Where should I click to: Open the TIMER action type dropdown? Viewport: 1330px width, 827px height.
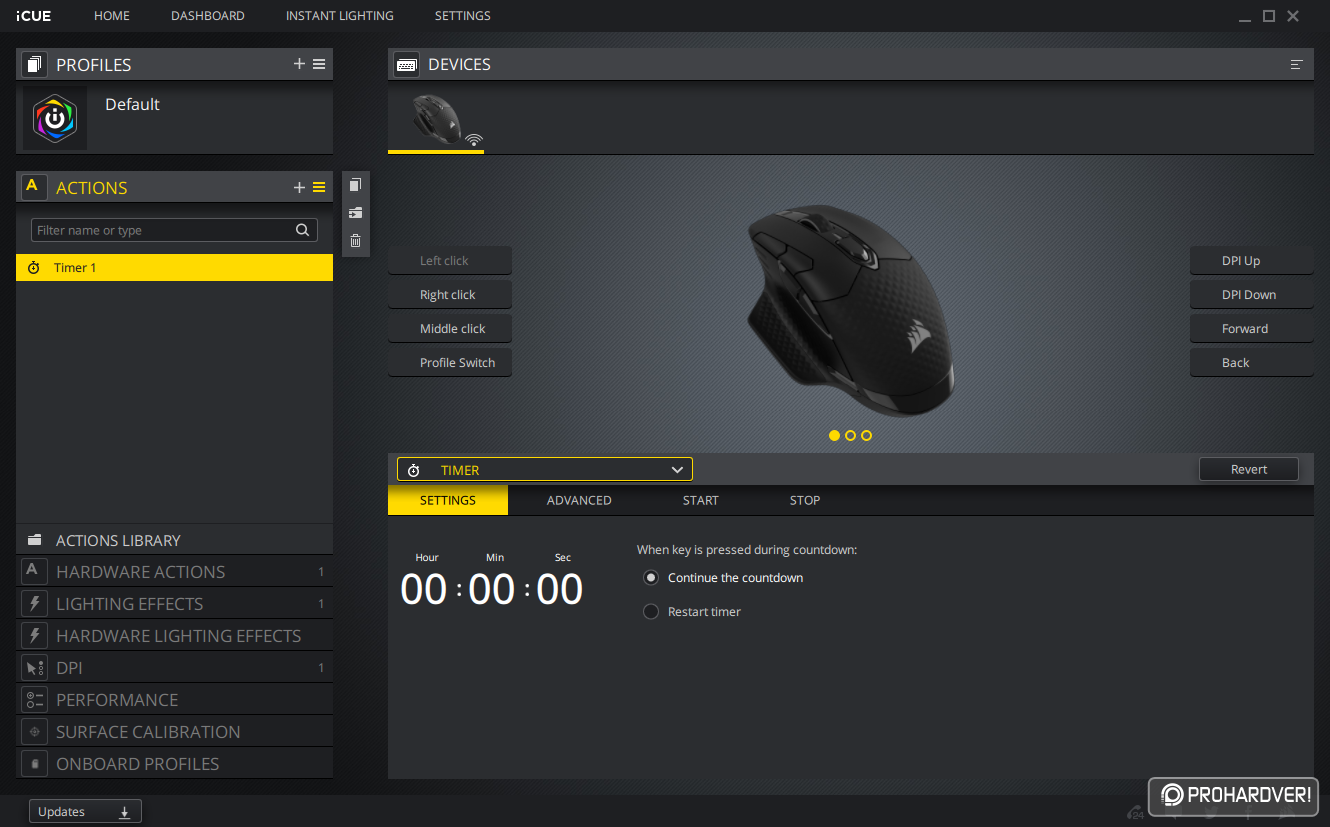coord(544,470)
